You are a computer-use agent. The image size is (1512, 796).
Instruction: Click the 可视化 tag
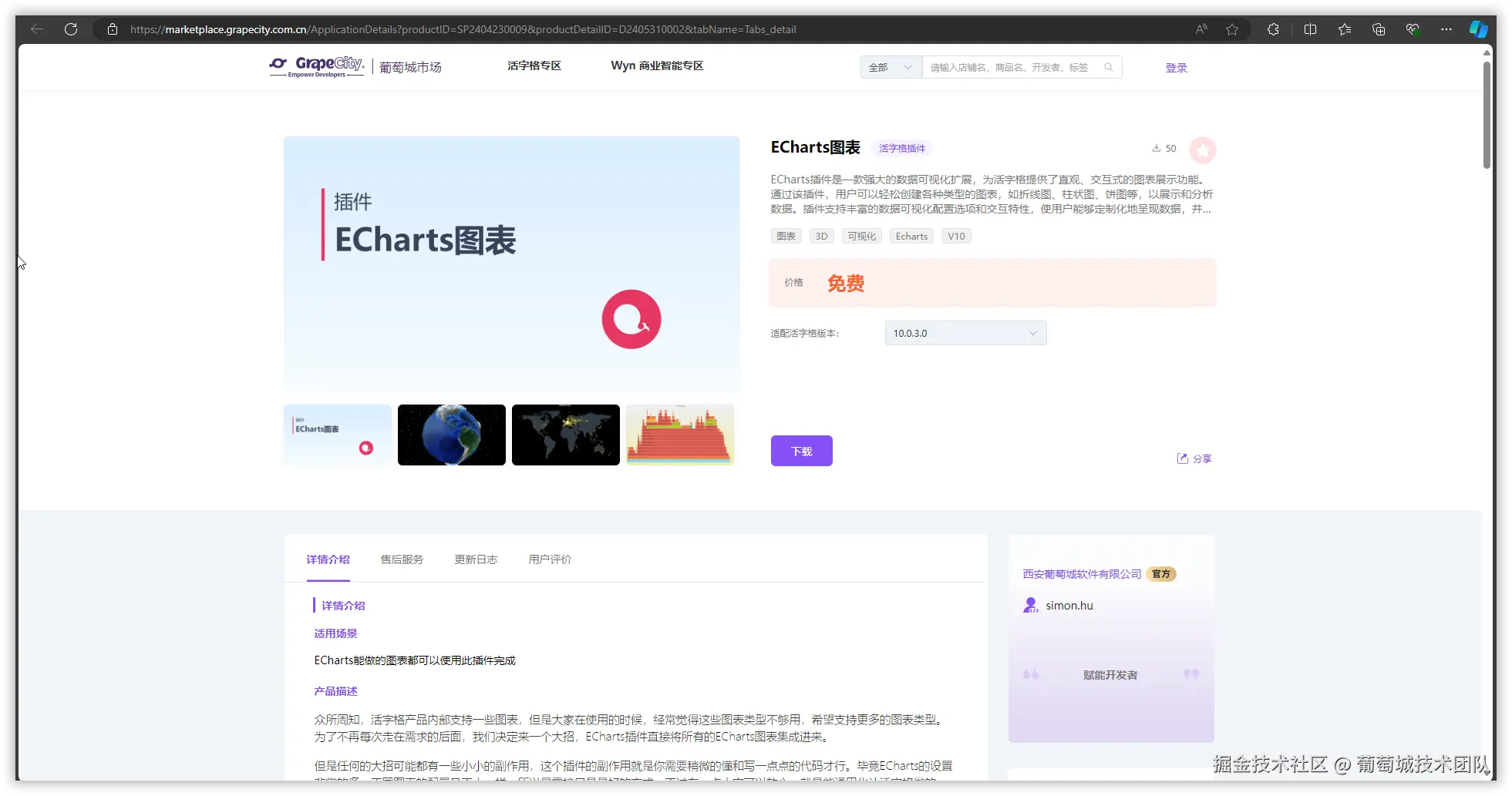862,237
